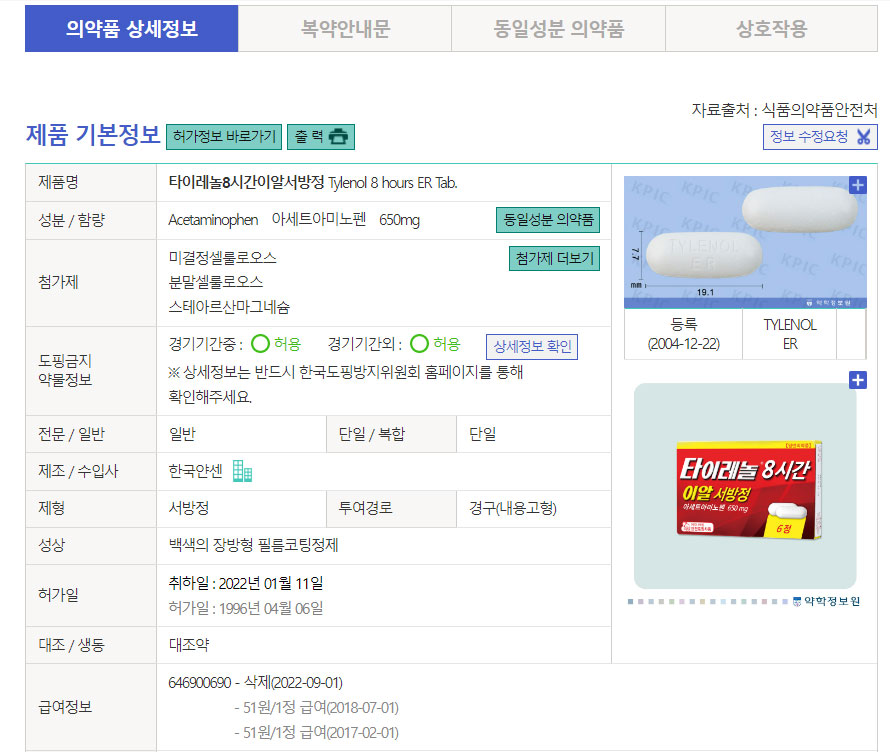The image size is (890, 752).
Task: Click the 상세정보 확인 doping button
Action: point(532,346)
